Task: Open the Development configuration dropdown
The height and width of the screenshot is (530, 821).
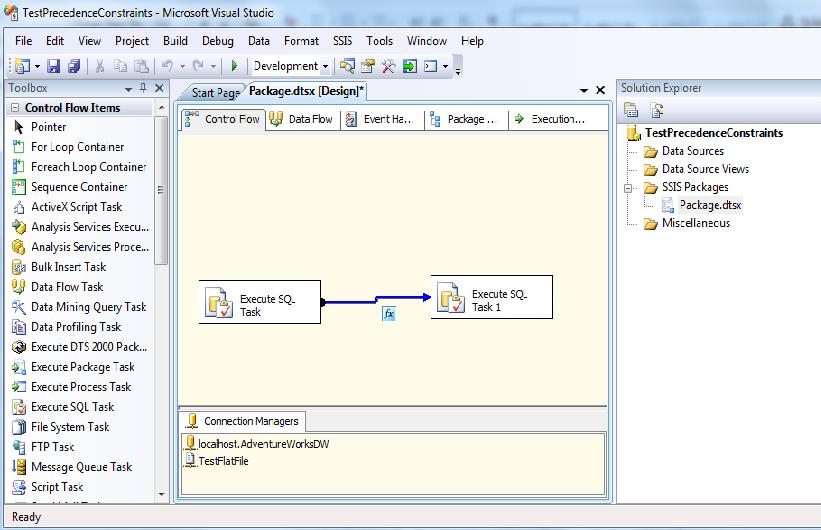Action: [x=326, y=66]
